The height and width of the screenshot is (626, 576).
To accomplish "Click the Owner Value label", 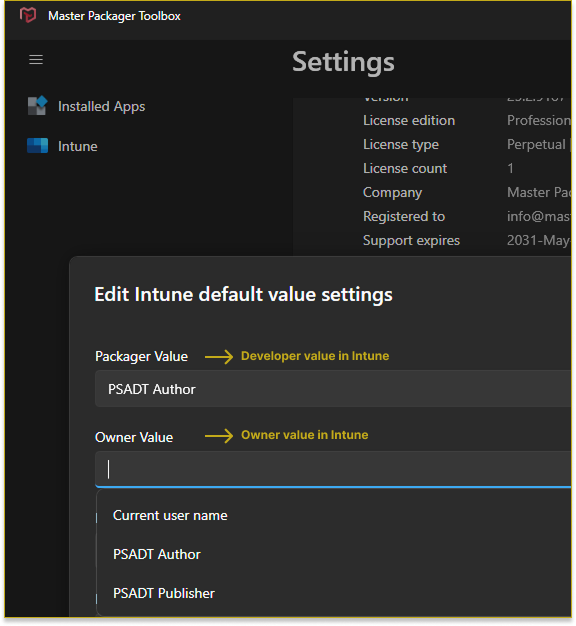I will (134, 438).
